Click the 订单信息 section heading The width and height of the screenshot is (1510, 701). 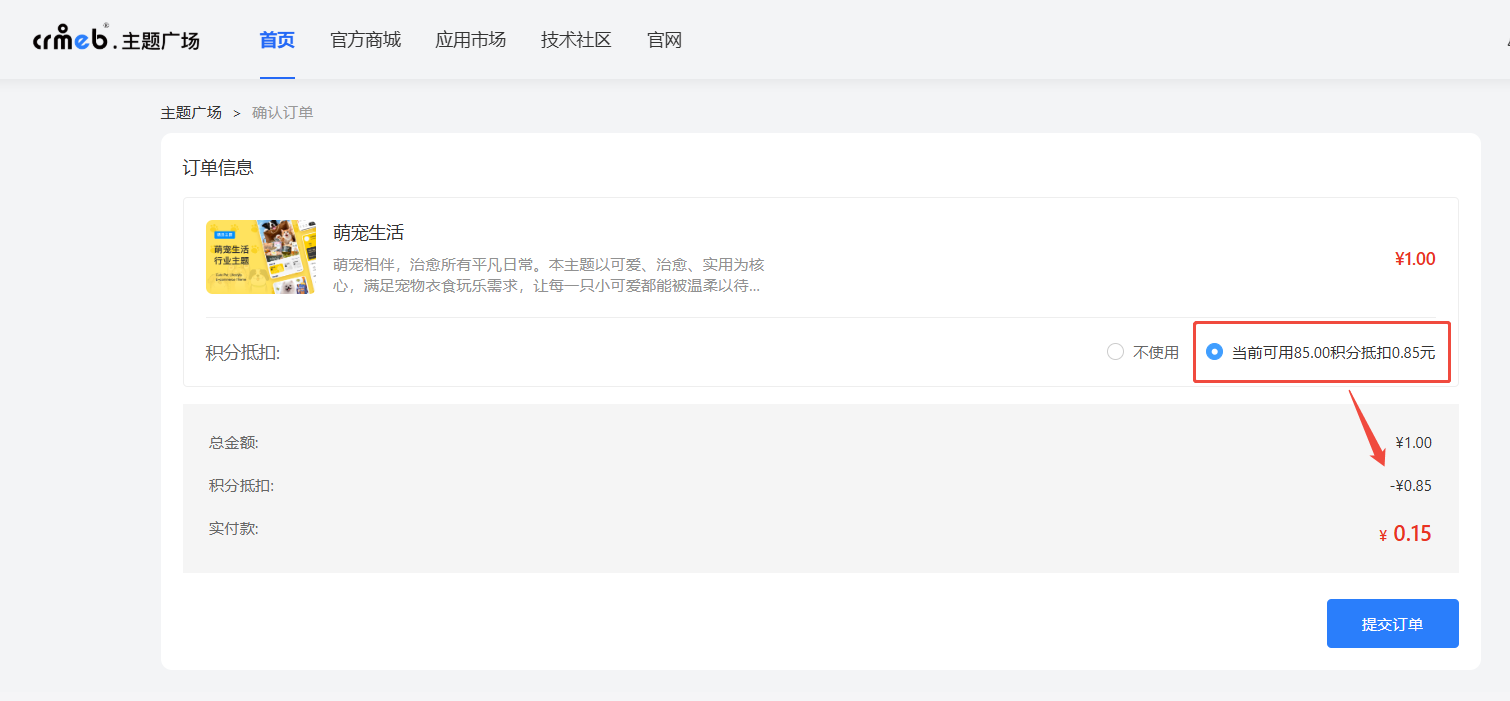coord(218,168)
